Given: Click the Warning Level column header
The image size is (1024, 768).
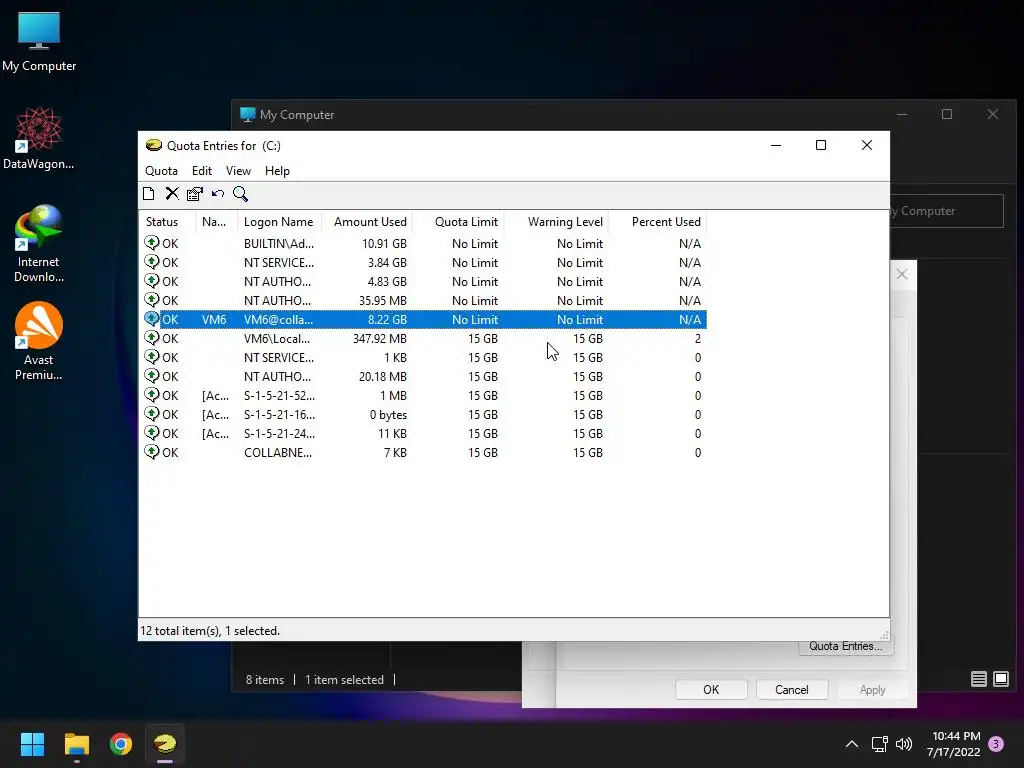Looking at the screenshot, I should 556,222.
